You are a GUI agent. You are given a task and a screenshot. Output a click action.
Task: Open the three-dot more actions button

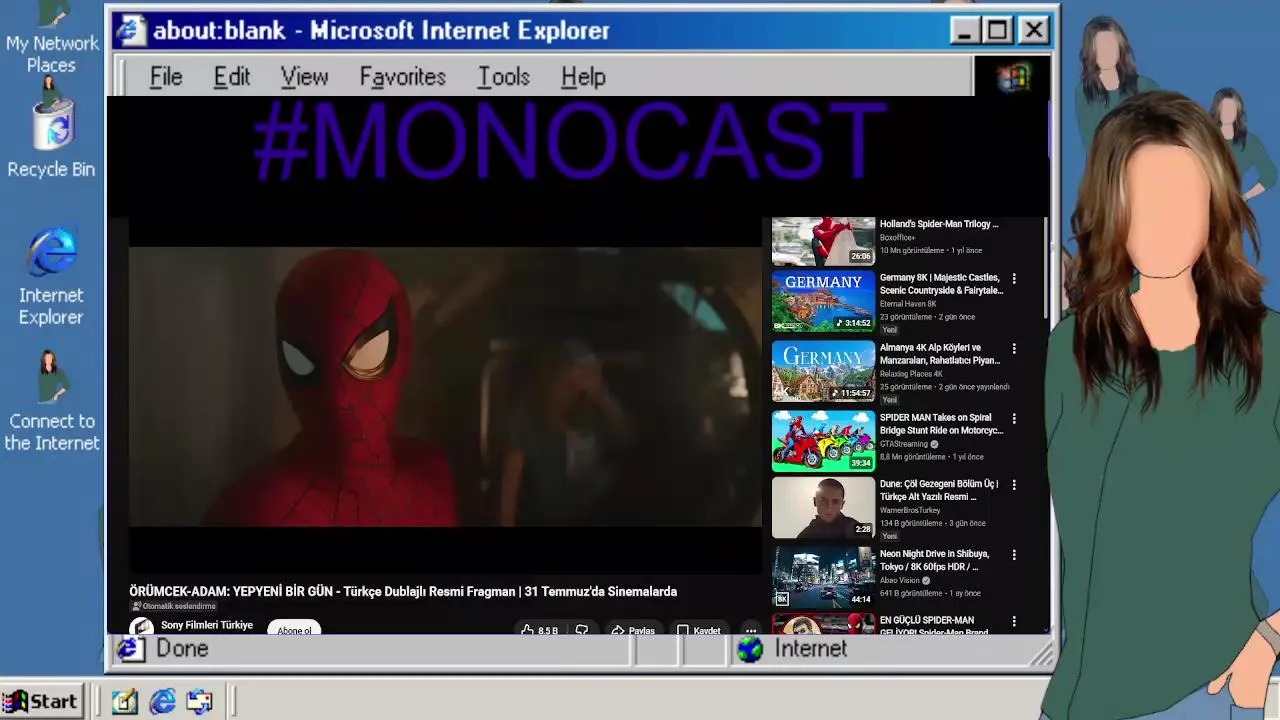coord(750,630)
